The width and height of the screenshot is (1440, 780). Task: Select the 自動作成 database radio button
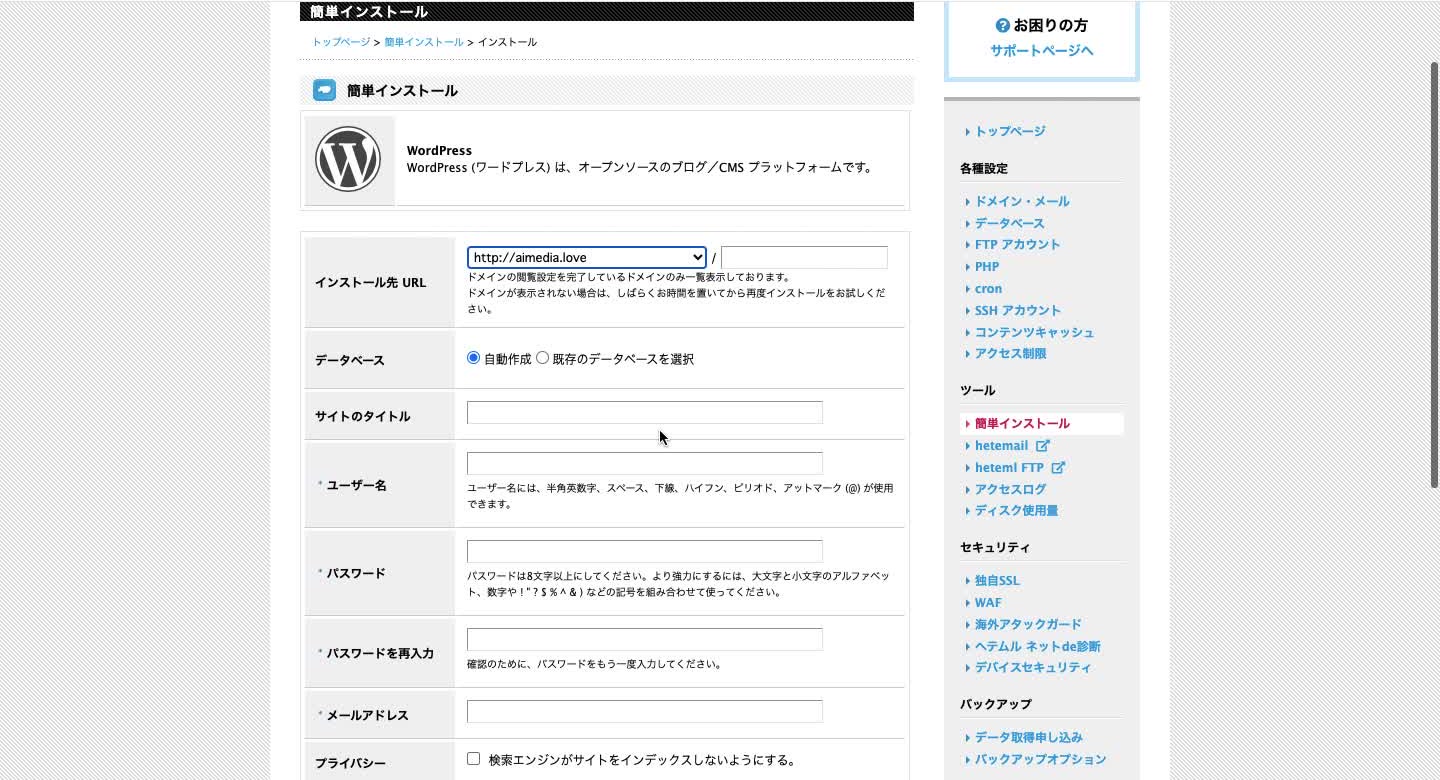pyautogui.click(x=474, y=358)
